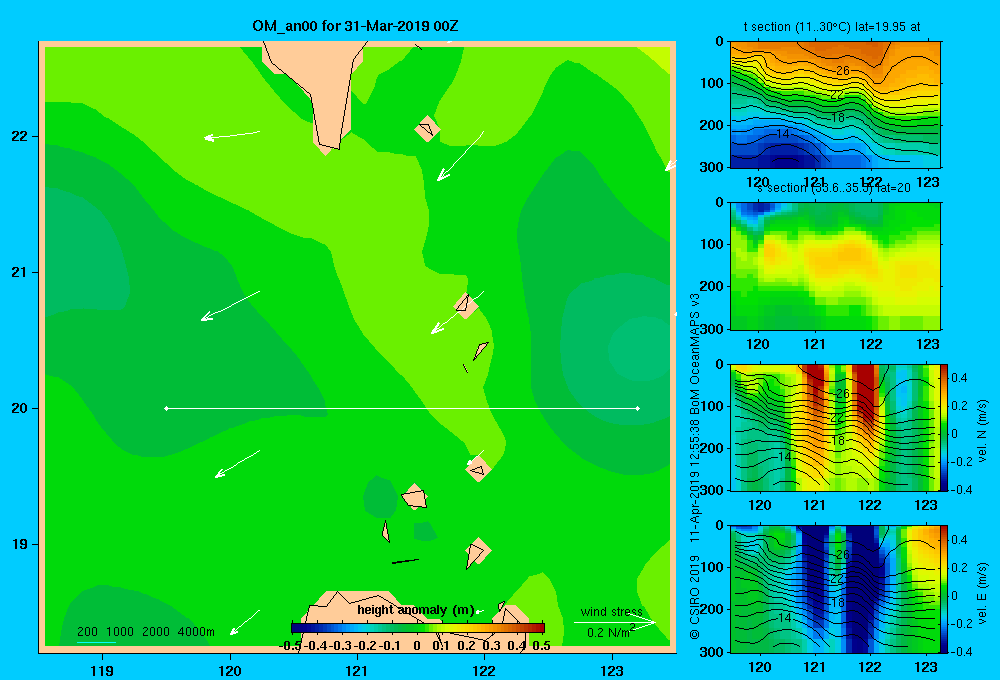This screenshot has width=1000, height=680.
Task: Click the longitude 121 axis label on main map
Action: click(x=357, y=670)
